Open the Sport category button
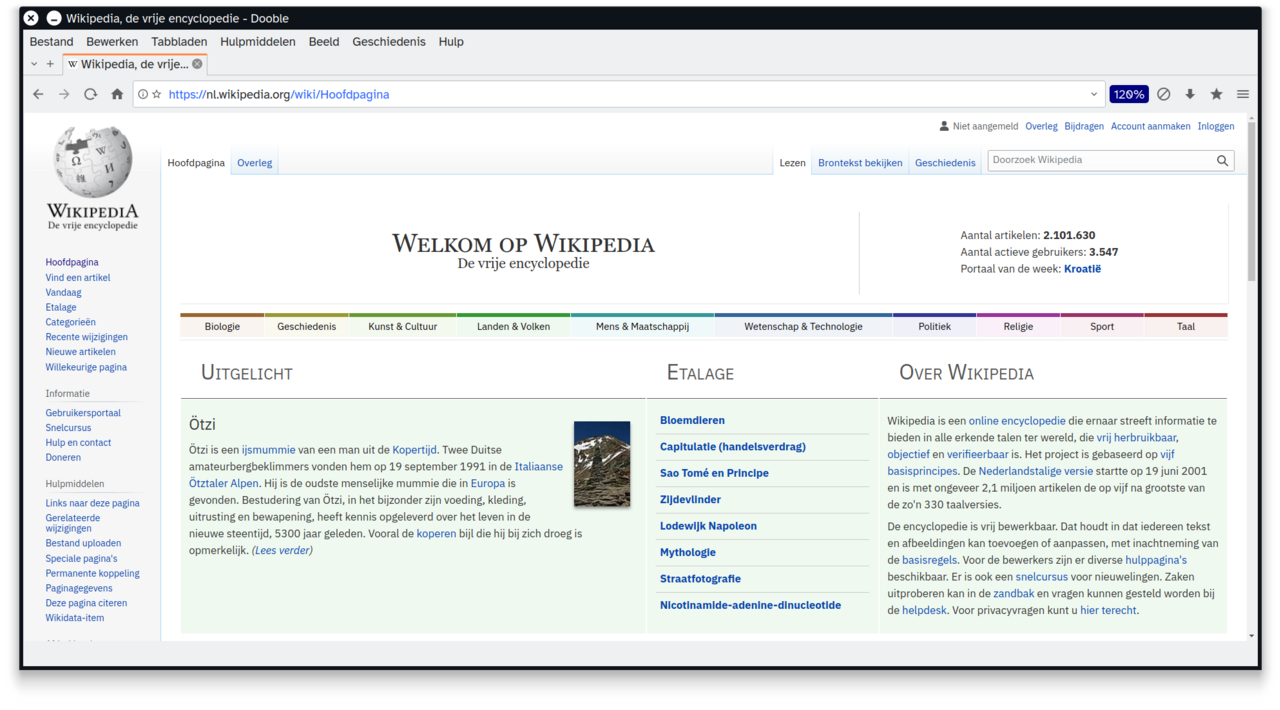 [1102, 326]
